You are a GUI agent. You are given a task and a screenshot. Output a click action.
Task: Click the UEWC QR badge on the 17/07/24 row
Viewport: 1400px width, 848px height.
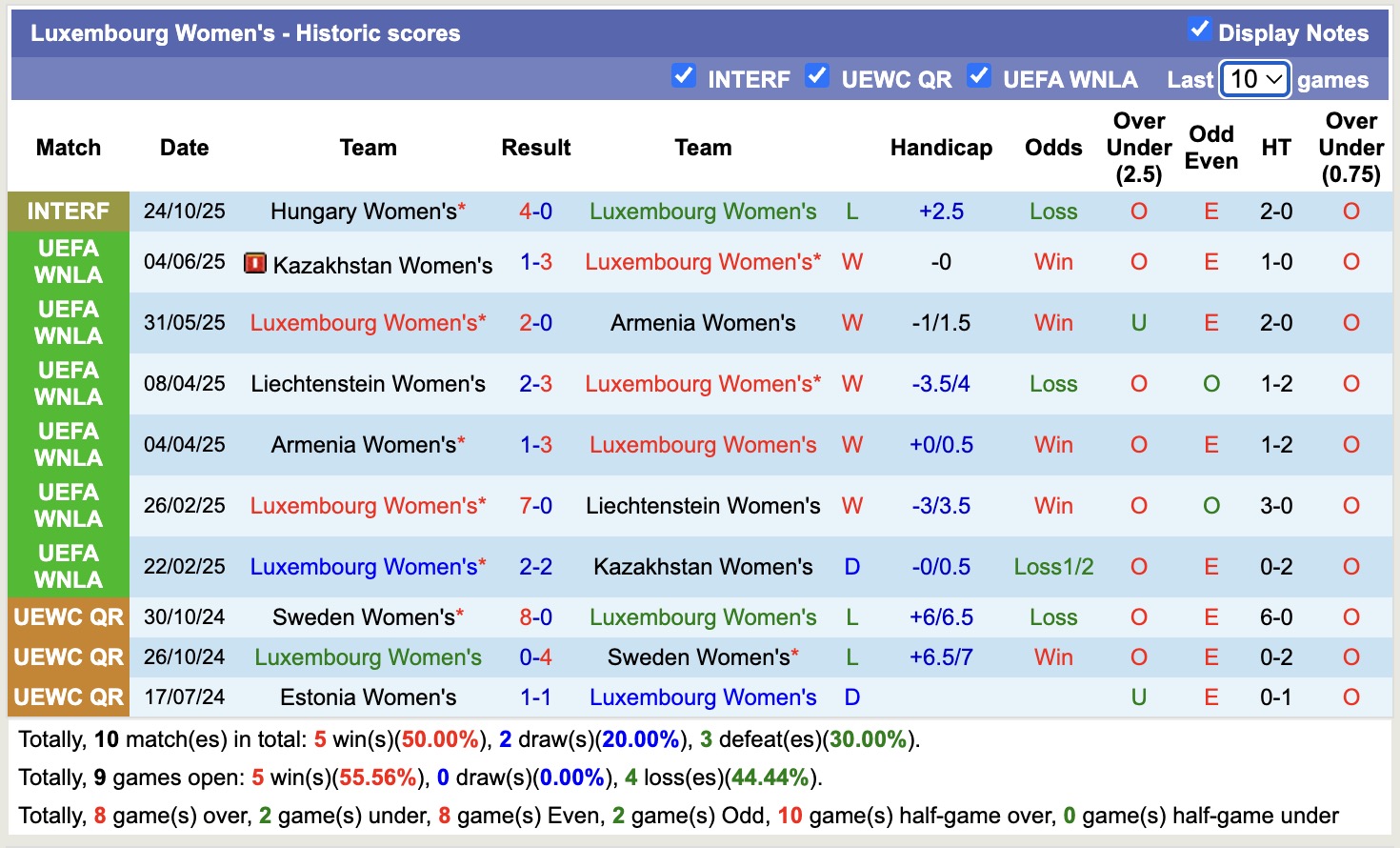68,697
